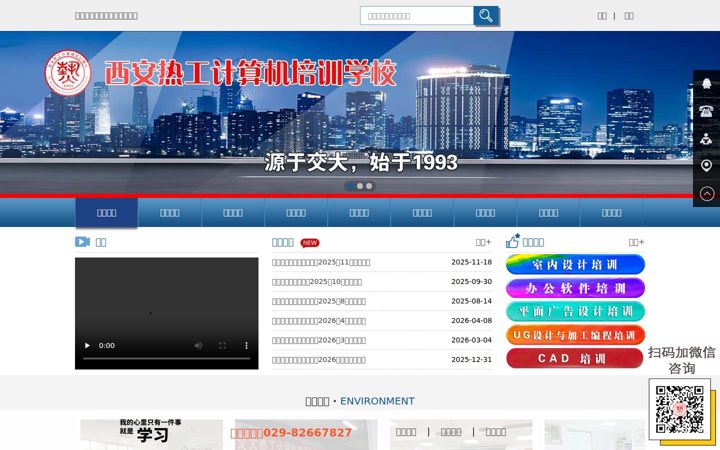The height and width of the screenshot is (450, 720).
Task: Click the video camera heading icon
Action: tap(82, 242)
